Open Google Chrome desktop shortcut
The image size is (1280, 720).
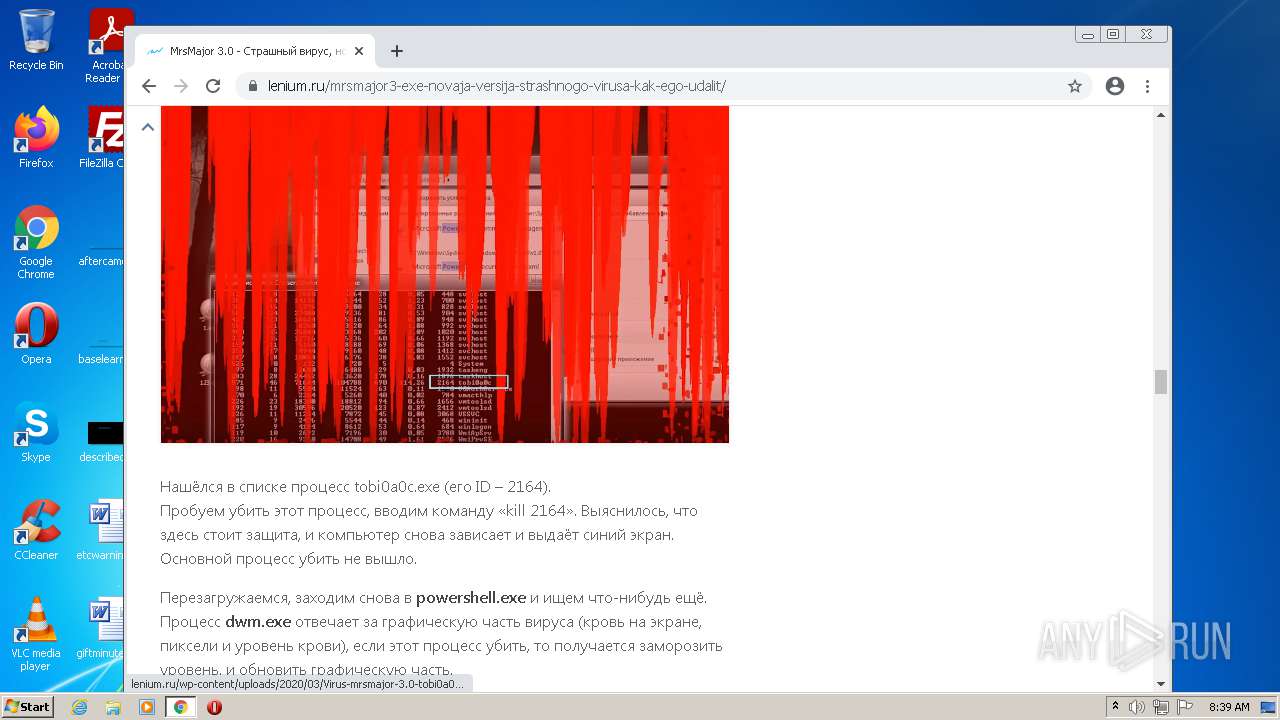tap(36, 241)
